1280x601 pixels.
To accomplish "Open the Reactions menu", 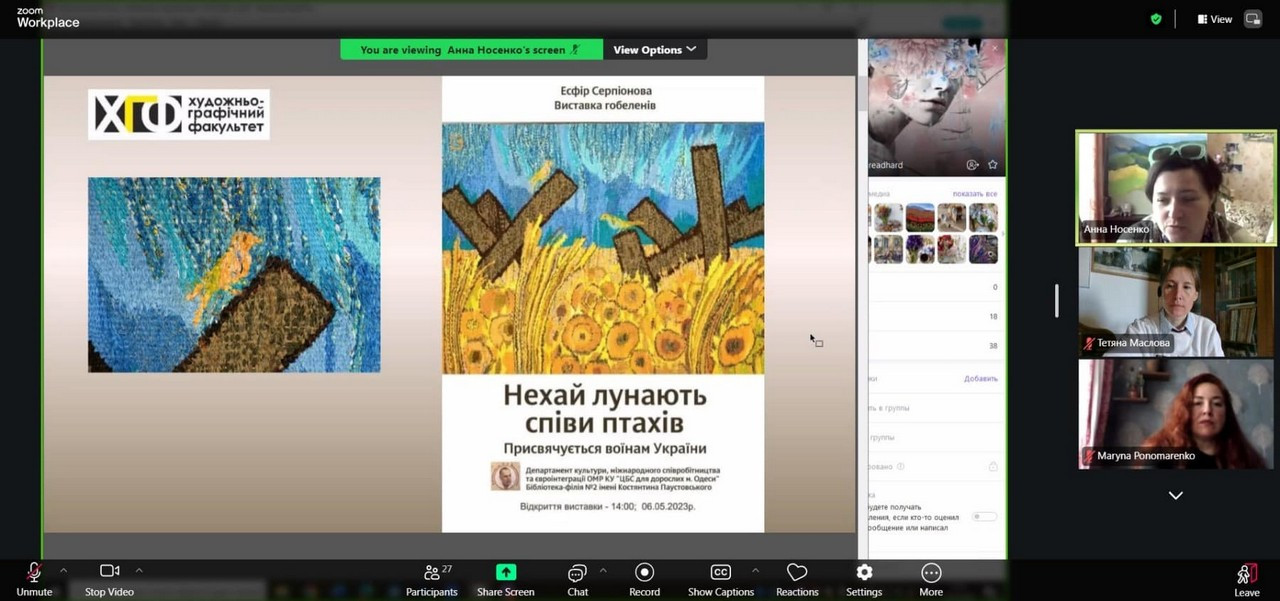I will (797, 578).
